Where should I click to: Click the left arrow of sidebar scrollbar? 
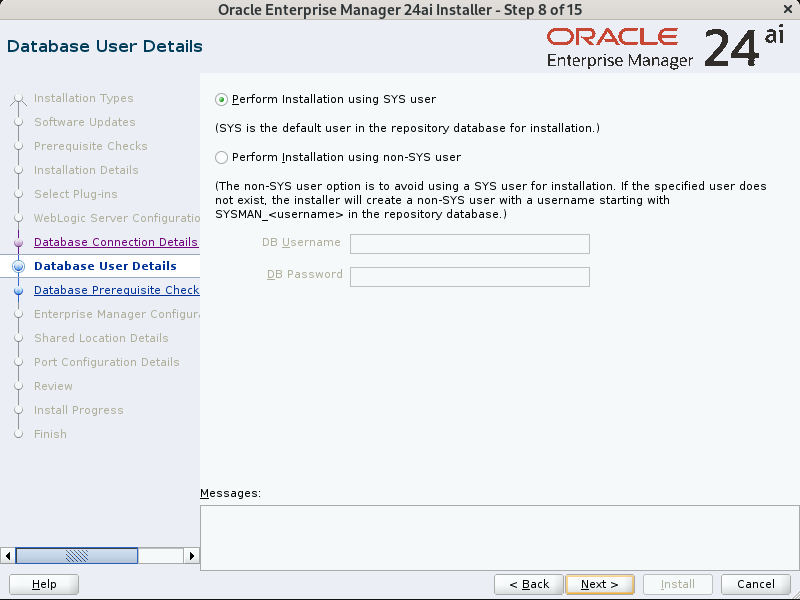8,556
